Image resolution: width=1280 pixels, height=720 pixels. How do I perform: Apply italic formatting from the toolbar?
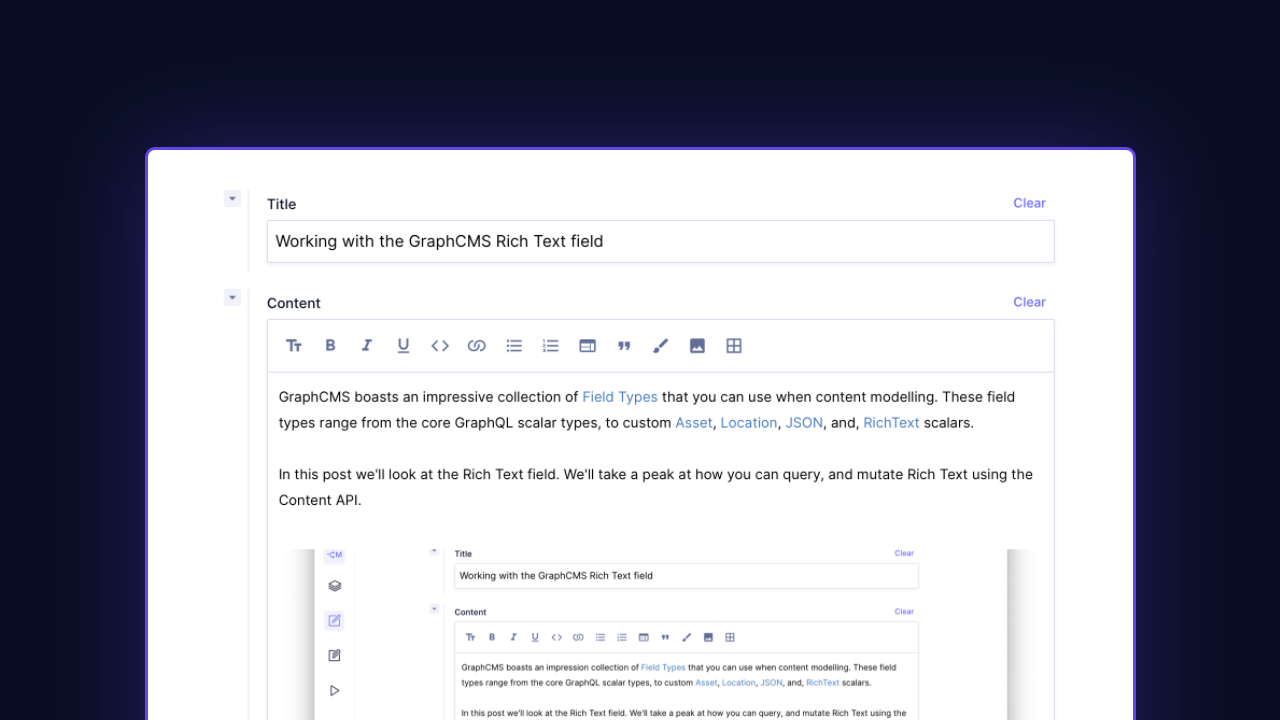coord(366,345)
